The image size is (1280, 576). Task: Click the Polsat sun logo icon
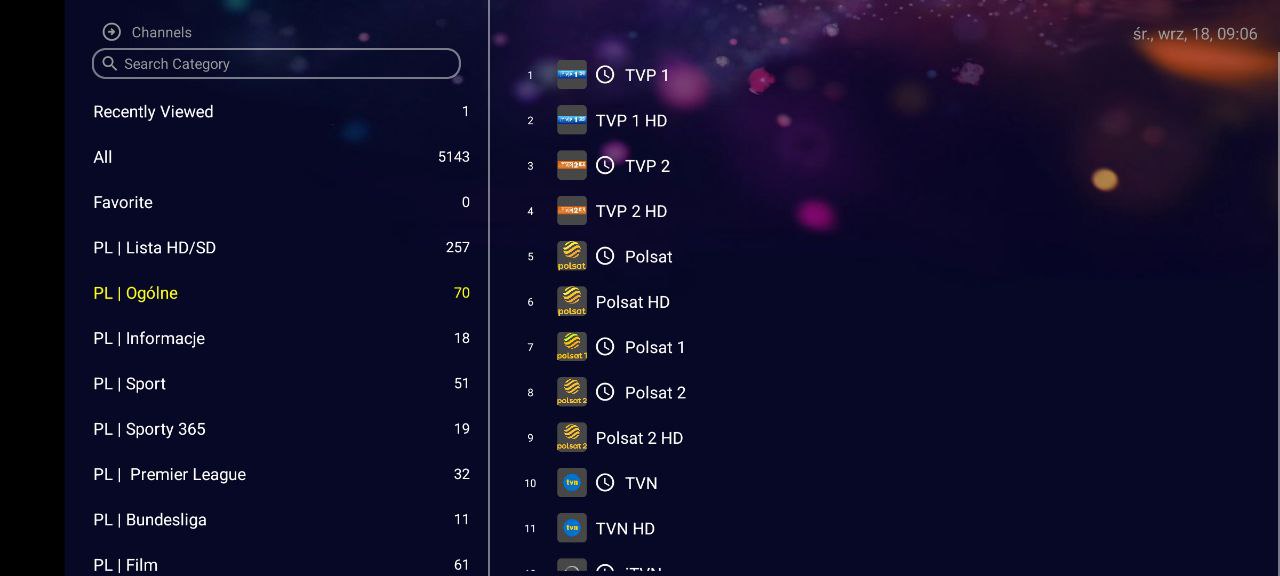[x=571, y=257]
